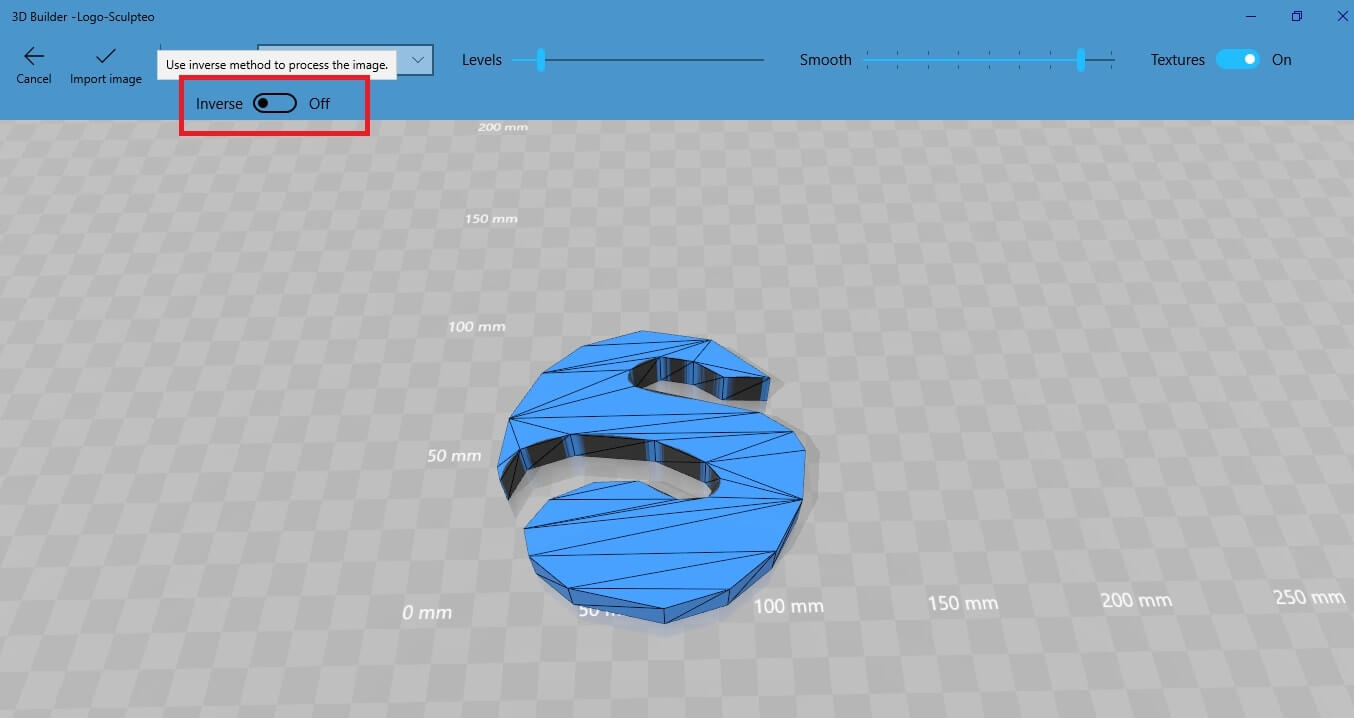Click the "Inverse" label

(x=219, y=104)
